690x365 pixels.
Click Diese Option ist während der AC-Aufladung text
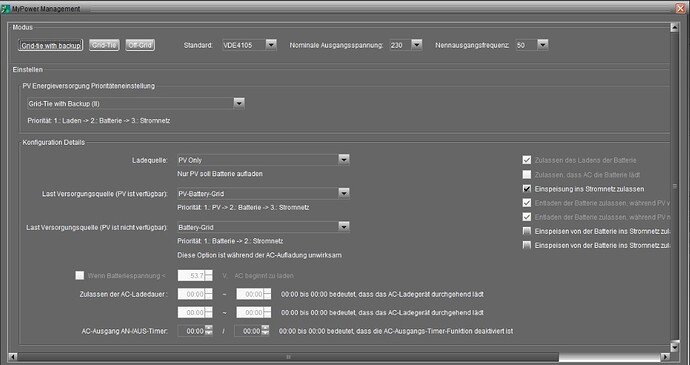tap(259, 255)
